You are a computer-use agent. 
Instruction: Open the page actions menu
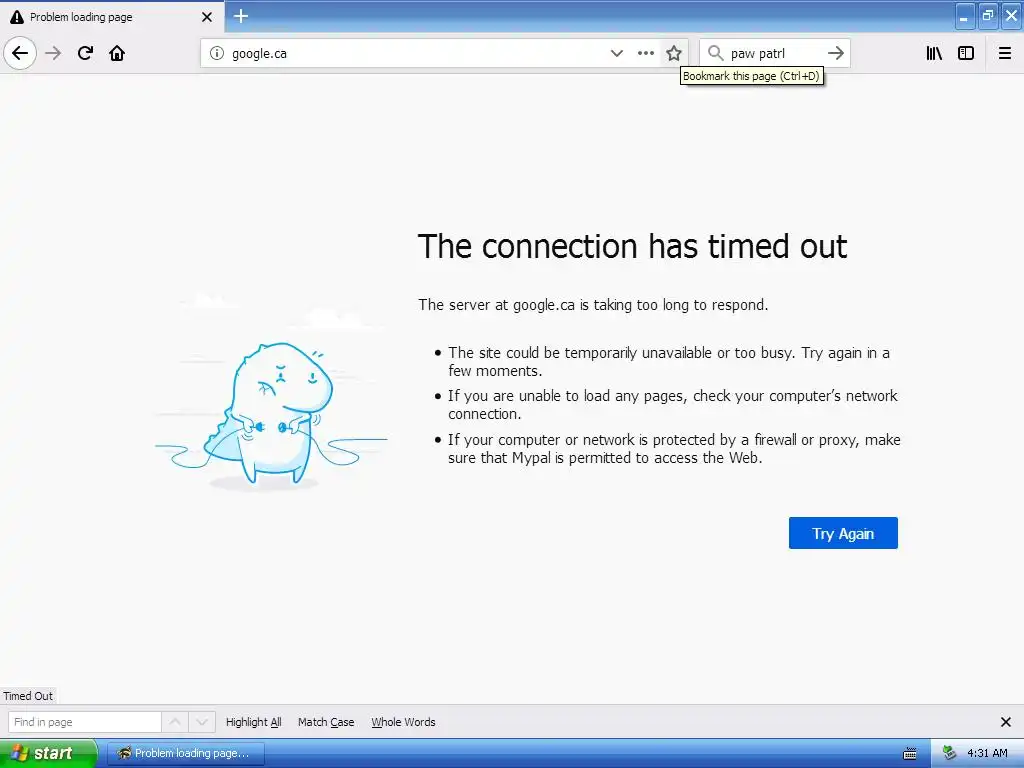pyautogui.click(x=645, y=53)
